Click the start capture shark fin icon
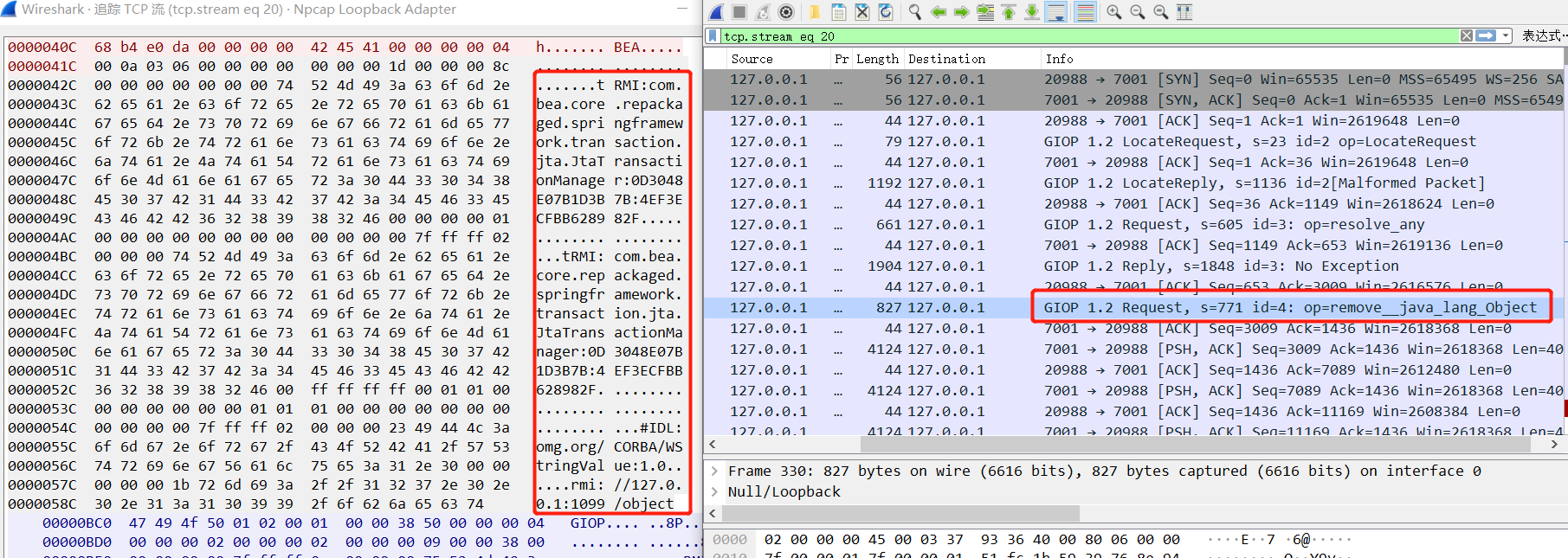Image resolution: width=1568 pixels, height=558 pixels. 716,12
